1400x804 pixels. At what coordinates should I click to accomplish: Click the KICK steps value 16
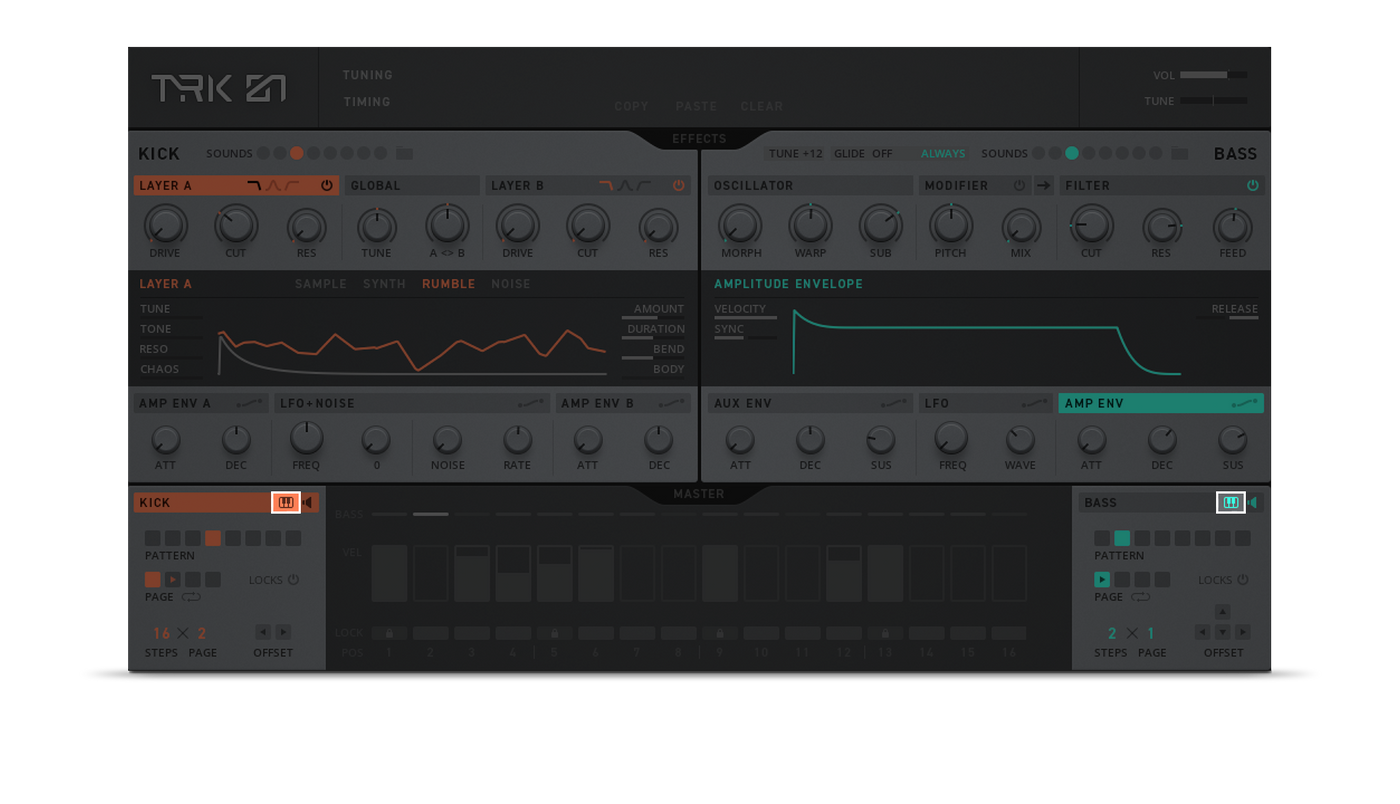pos(162,633)
